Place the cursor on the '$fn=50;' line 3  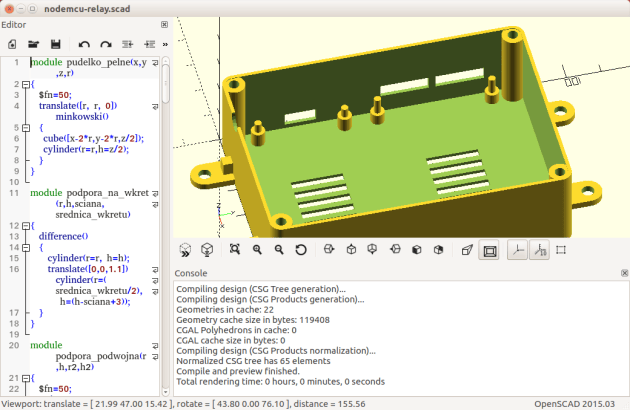55,95
